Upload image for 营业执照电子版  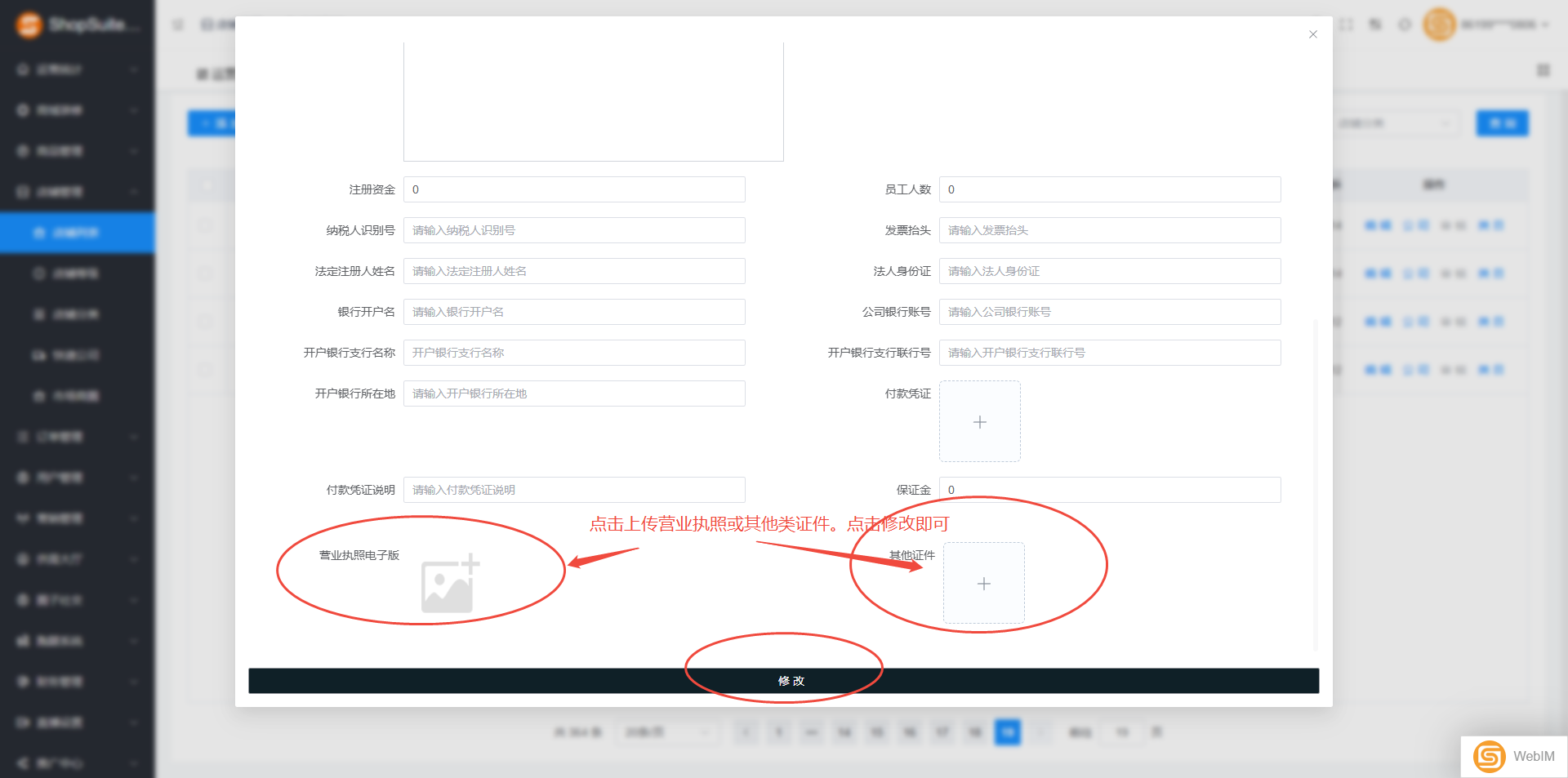point(449,583)
